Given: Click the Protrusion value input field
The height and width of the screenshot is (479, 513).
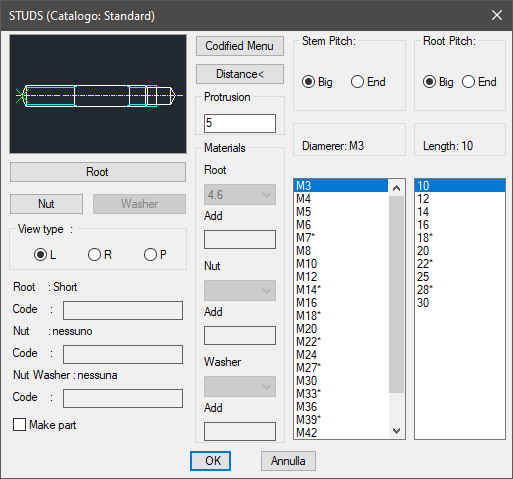Looking at the screenshot, I should [x=240, y=123].
